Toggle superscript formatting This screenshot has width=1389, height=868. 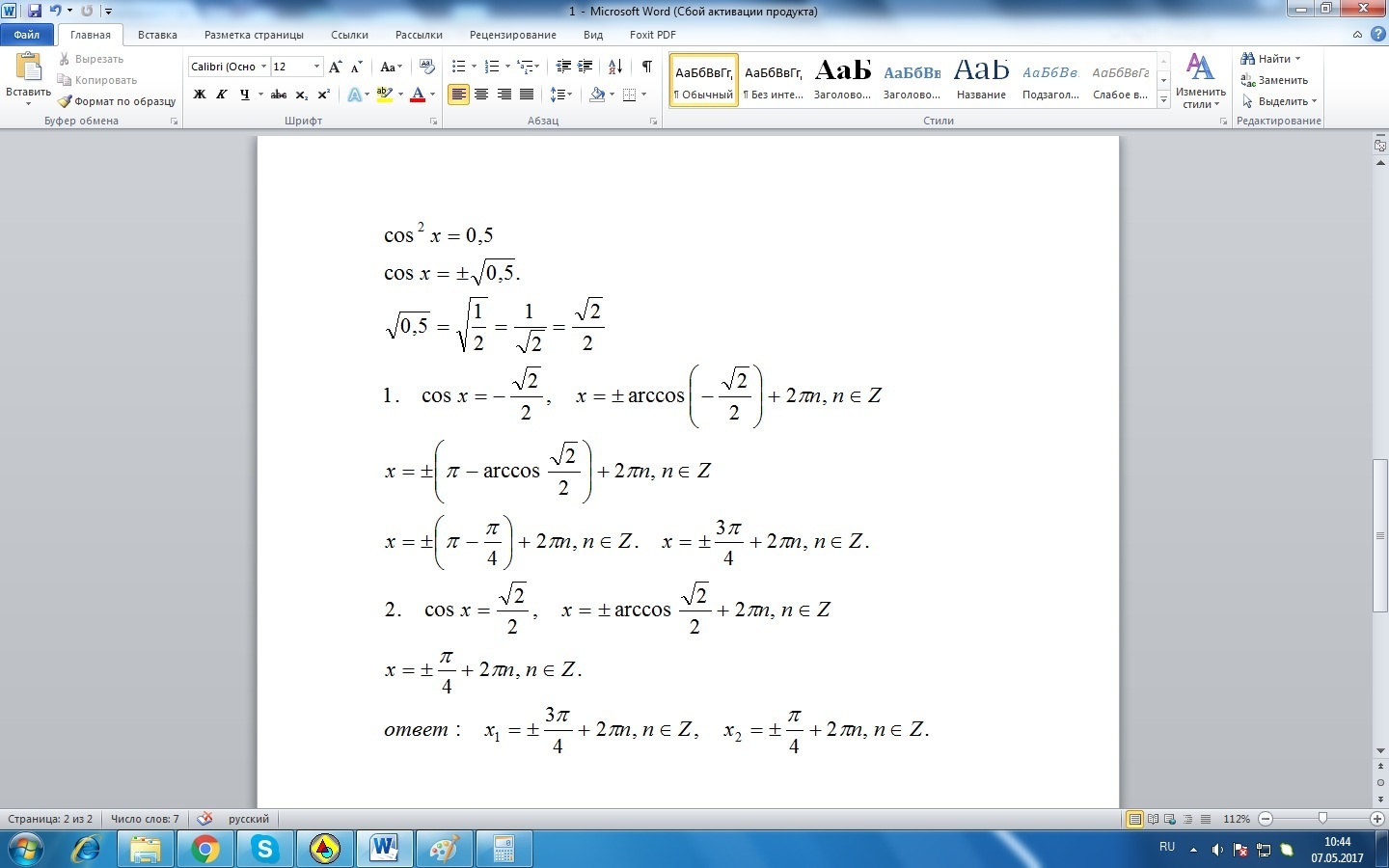[323, 95]
